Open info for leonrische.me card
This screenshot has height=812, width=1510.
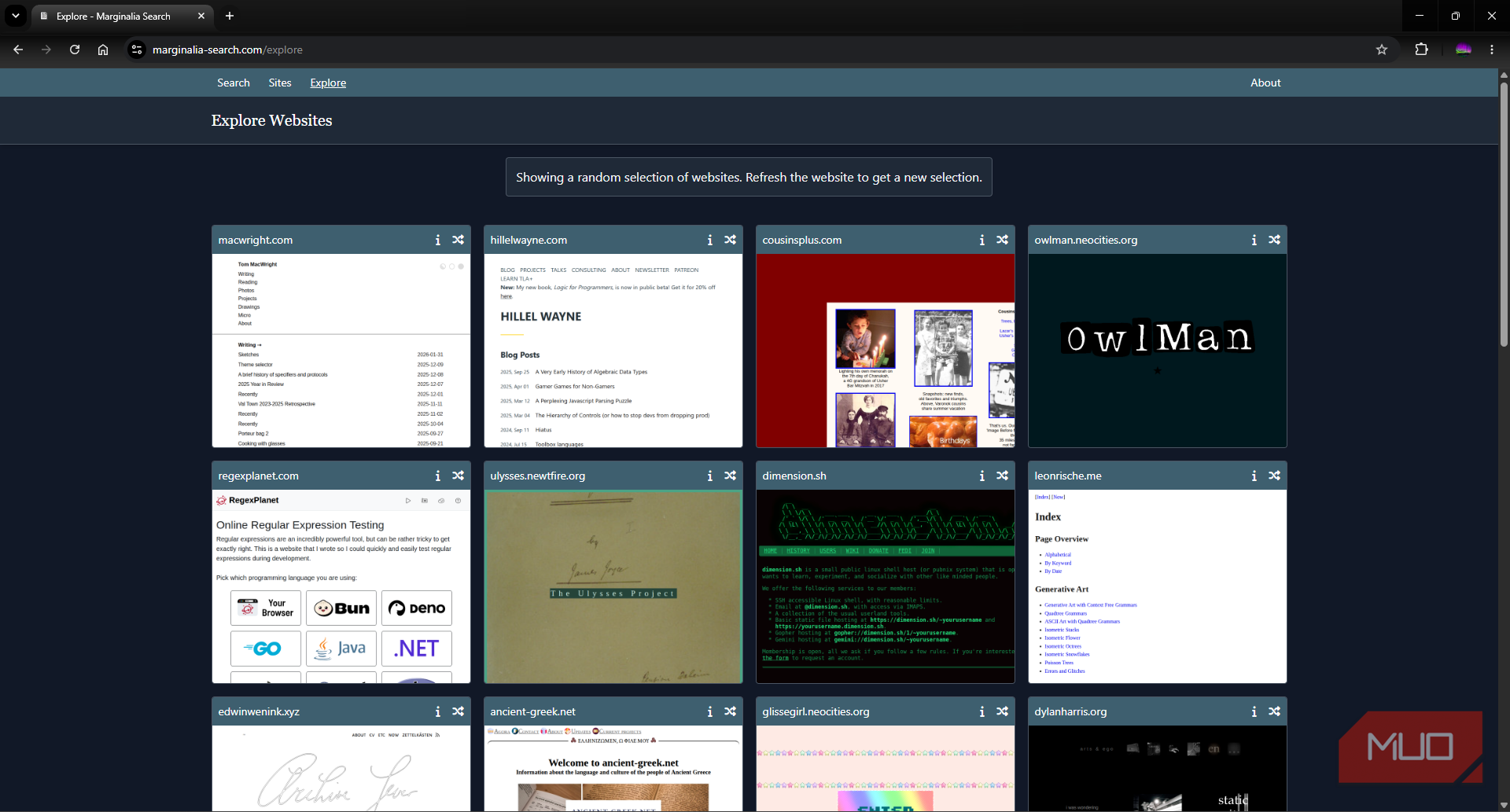[1254, 476]
